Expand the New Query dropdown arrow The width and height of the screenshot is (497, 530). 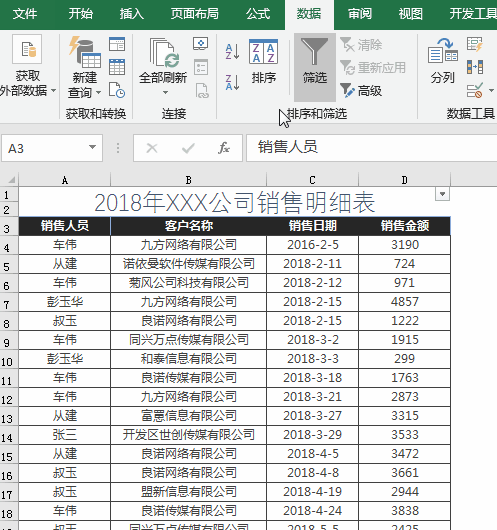(x=98, y=92)
